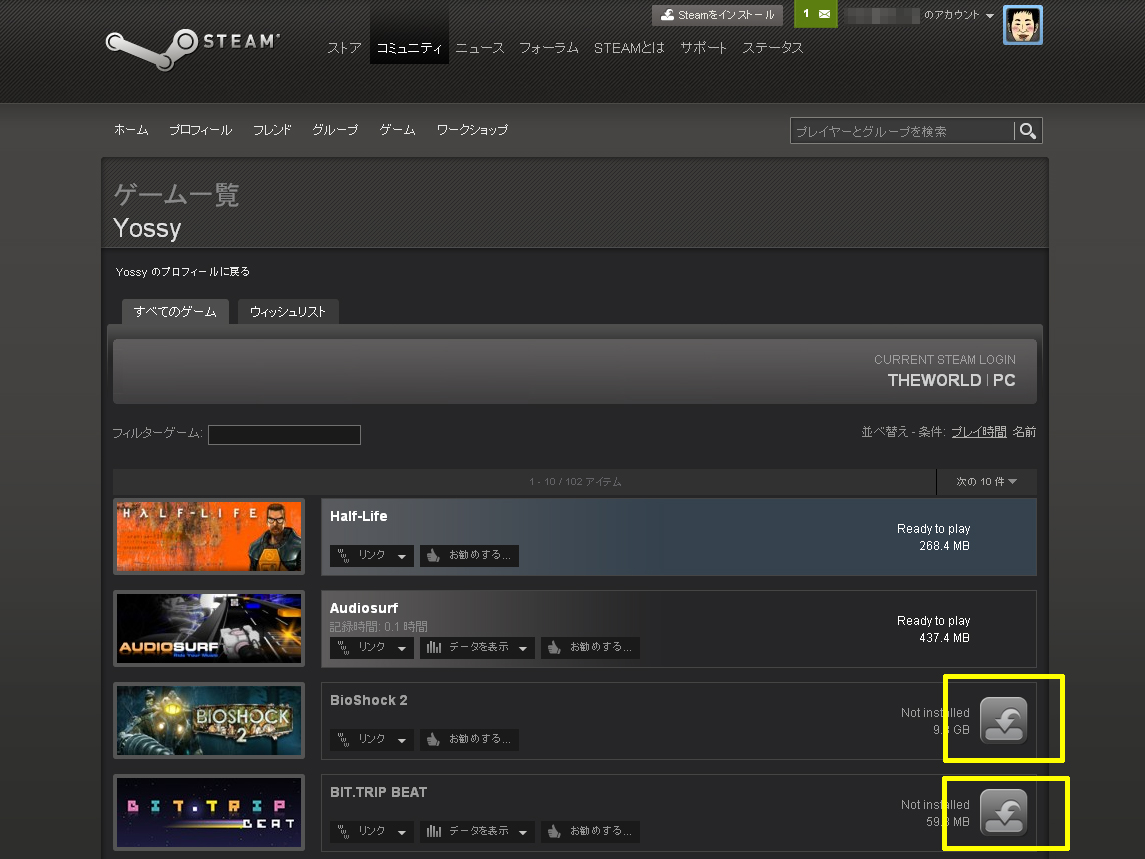1145x859 pixels.
Task: Click Yossy のプロフィールに戻る link
Action: 183,272
